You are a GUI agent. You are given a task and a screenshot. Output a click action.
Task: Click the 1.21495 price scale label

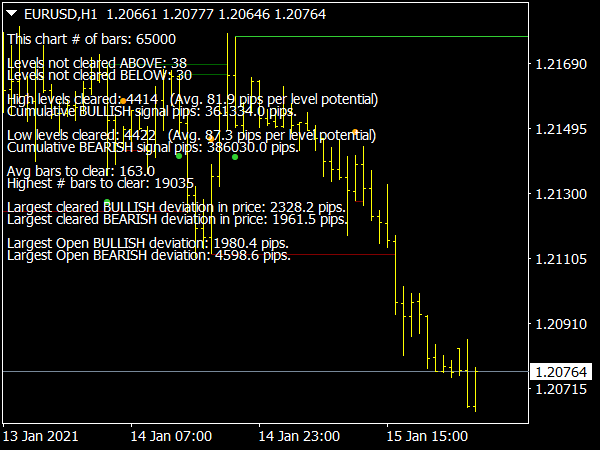tap(561, 129)
